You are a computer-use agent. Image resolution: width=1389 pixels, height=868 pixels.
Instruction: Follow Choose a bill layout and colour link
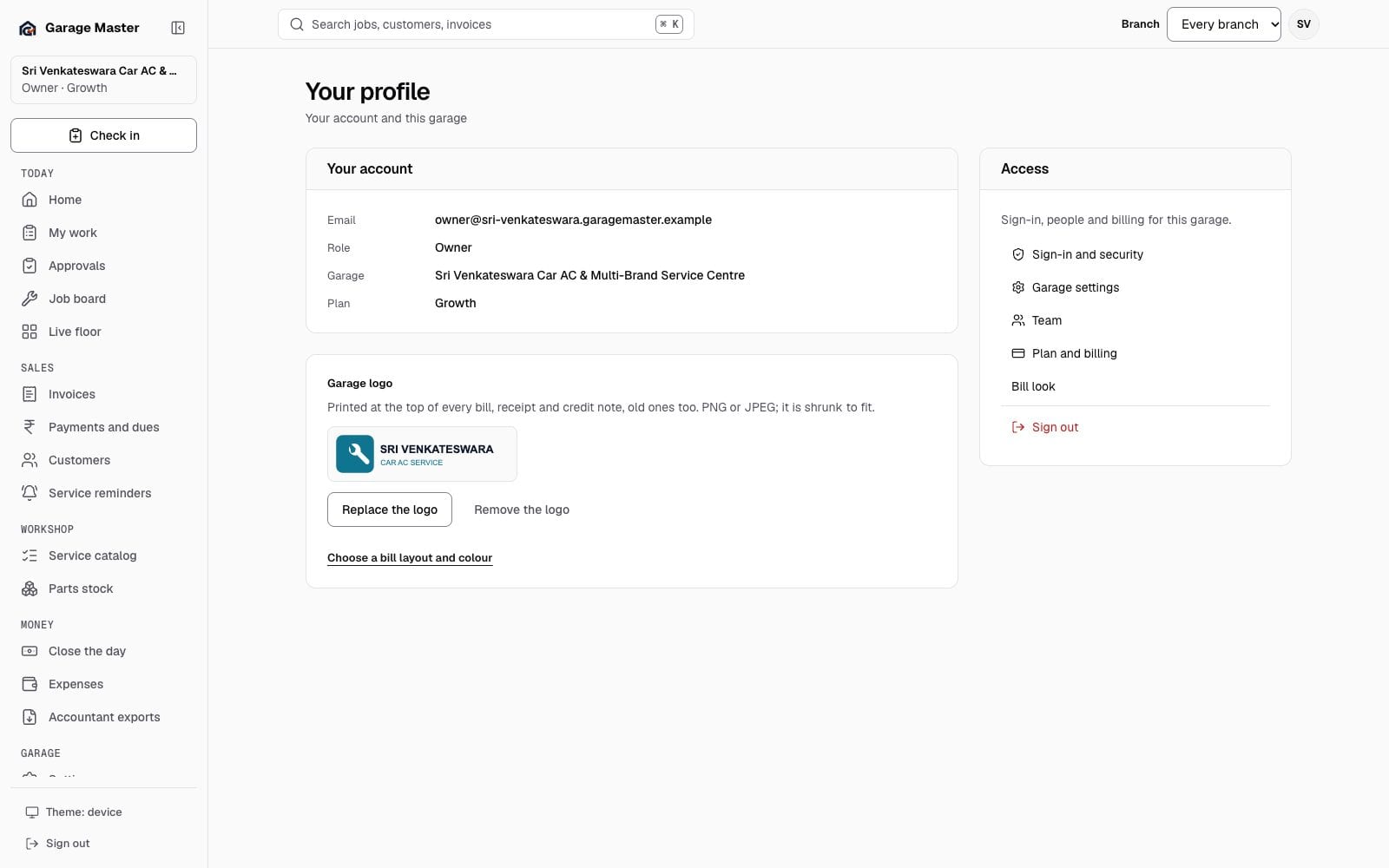click(410, 557)
